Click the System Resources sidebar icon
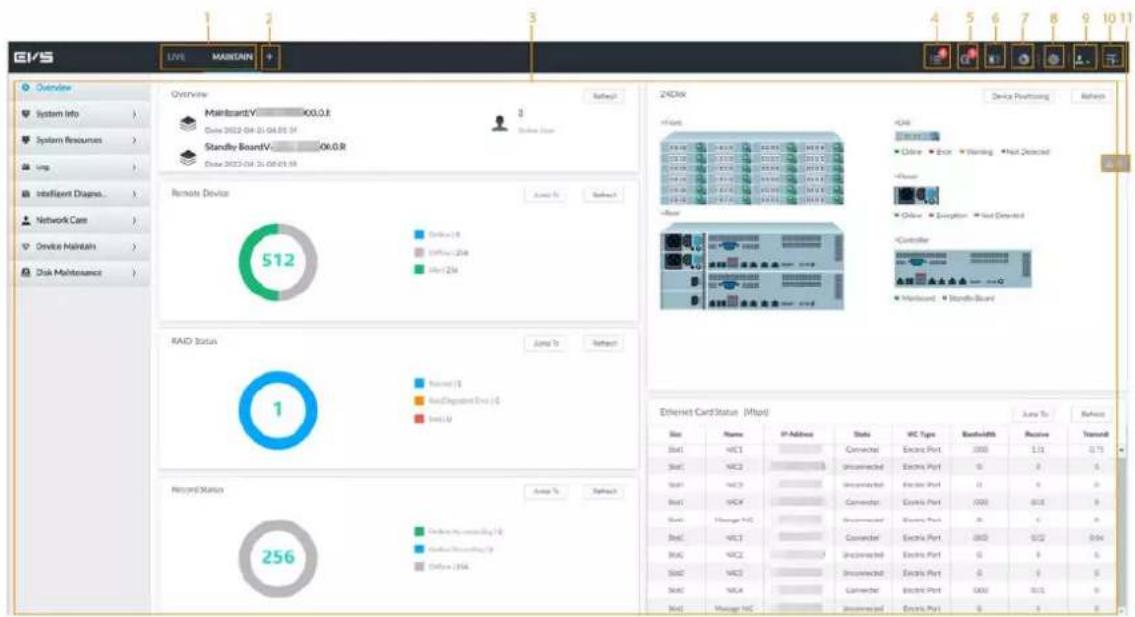The image size is (1135, 617). [26, 140]
